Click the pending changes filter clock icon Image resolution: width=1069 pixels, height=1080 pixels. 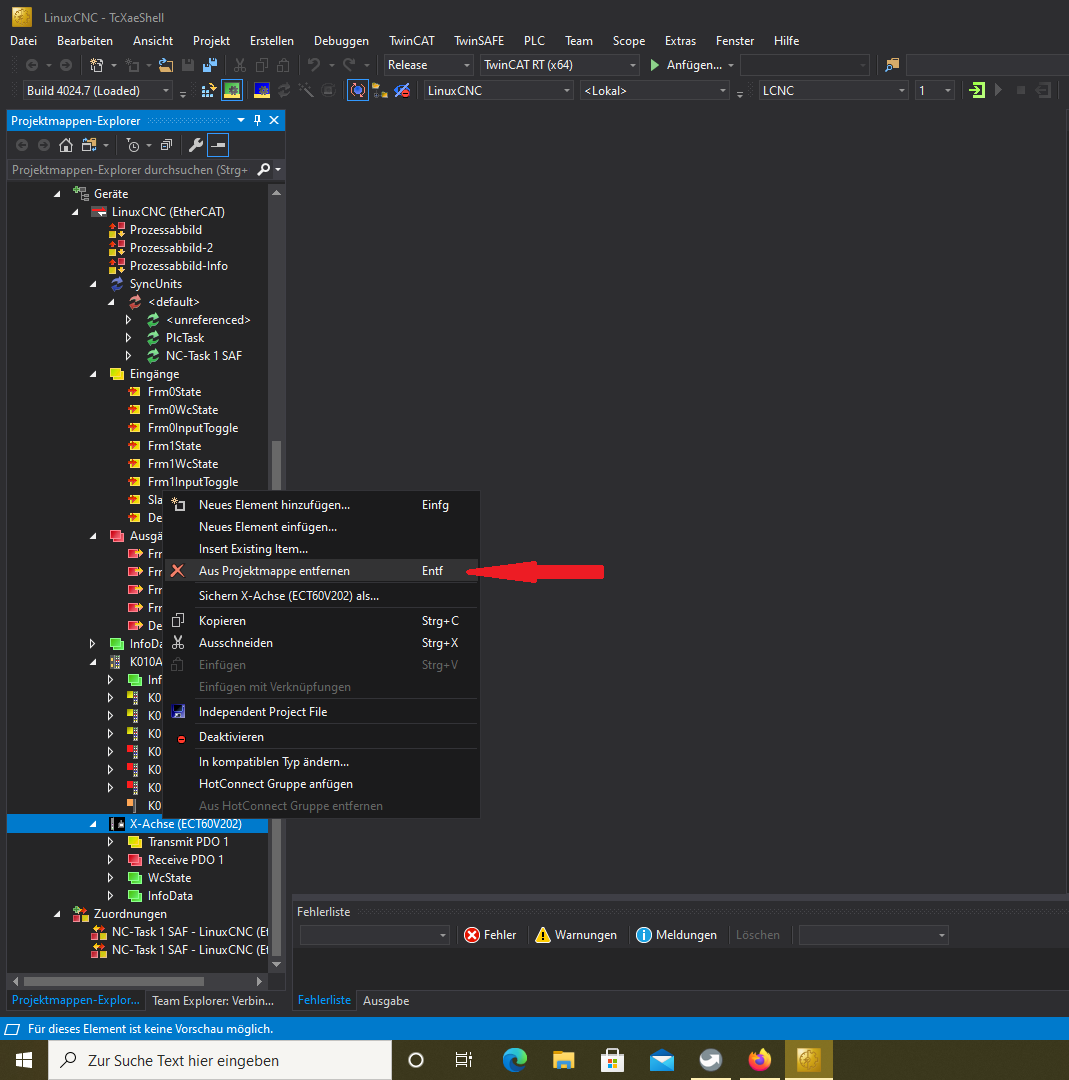pos(133,145)
